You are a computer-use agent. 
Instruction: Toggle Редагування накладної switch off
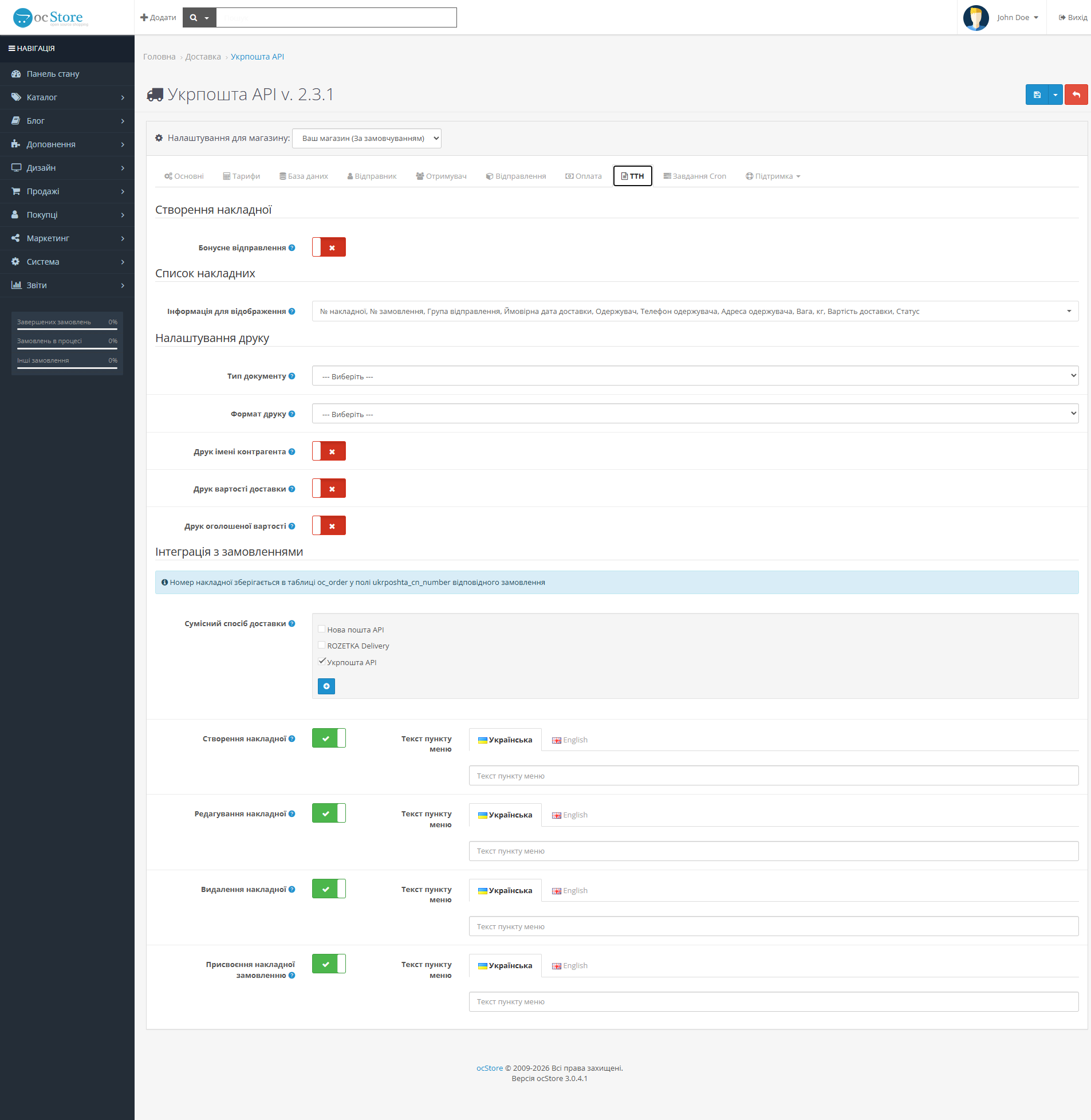329,814
